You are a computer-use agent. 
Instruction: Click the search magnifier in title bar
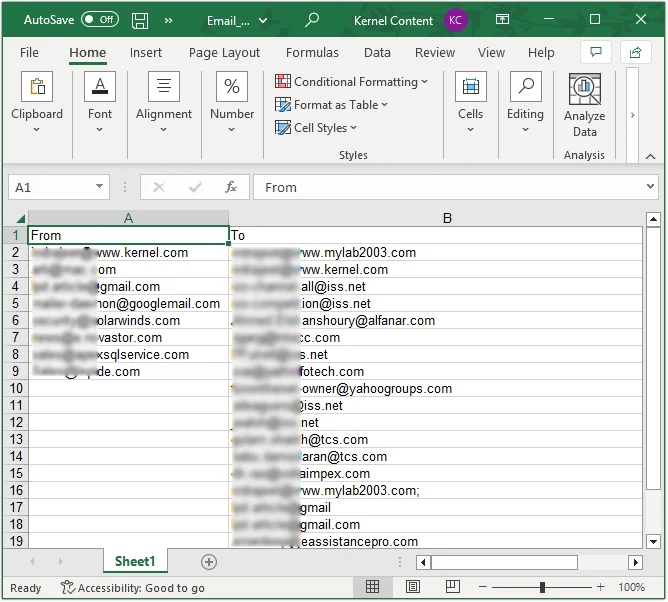click(x=312, y=20)
